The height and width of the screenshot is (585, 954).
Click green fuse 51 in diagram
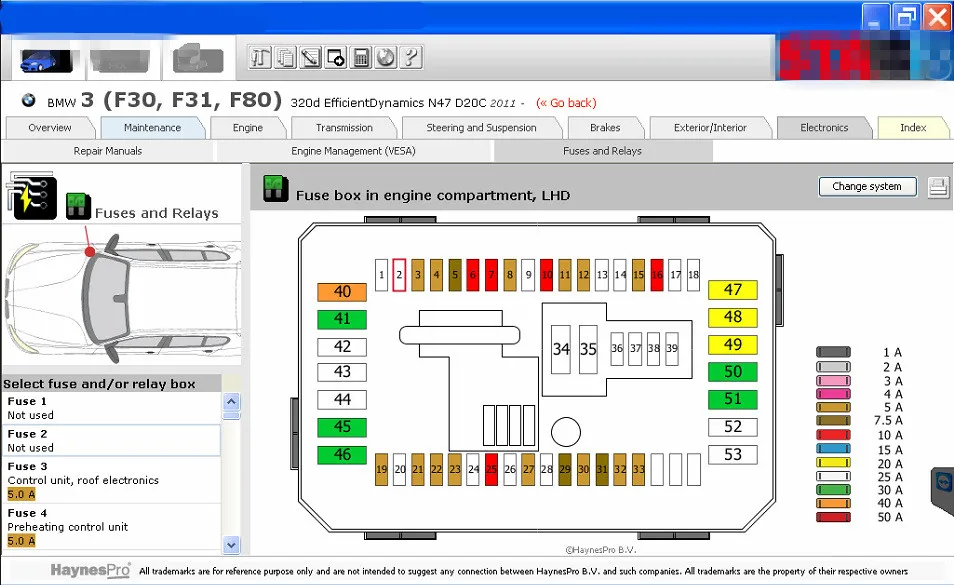pos(733,399)
